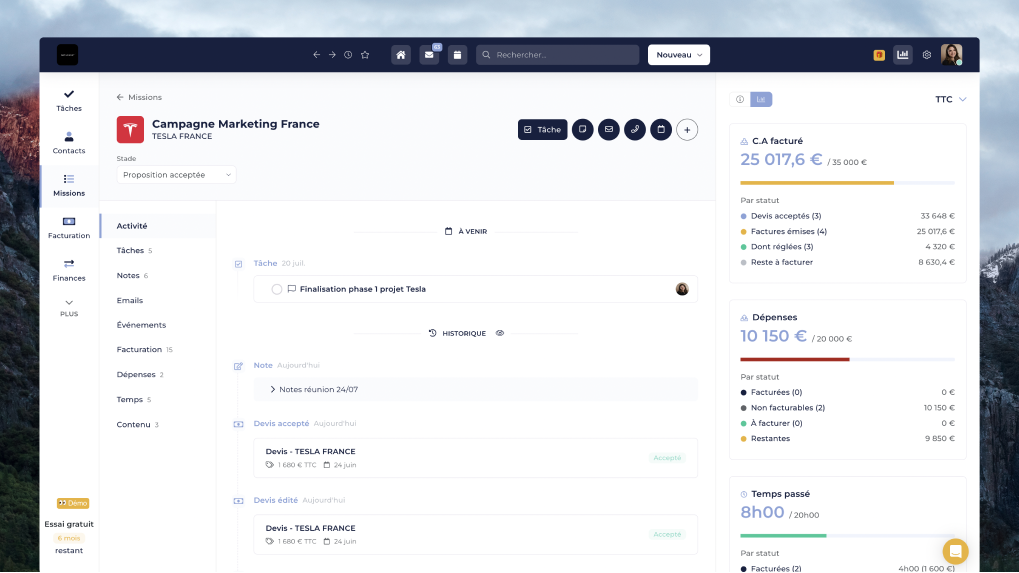Viewport: 1019px width, 573px height.
Task: Click the back arrow in top bar
Action: [x=316, y=55]
